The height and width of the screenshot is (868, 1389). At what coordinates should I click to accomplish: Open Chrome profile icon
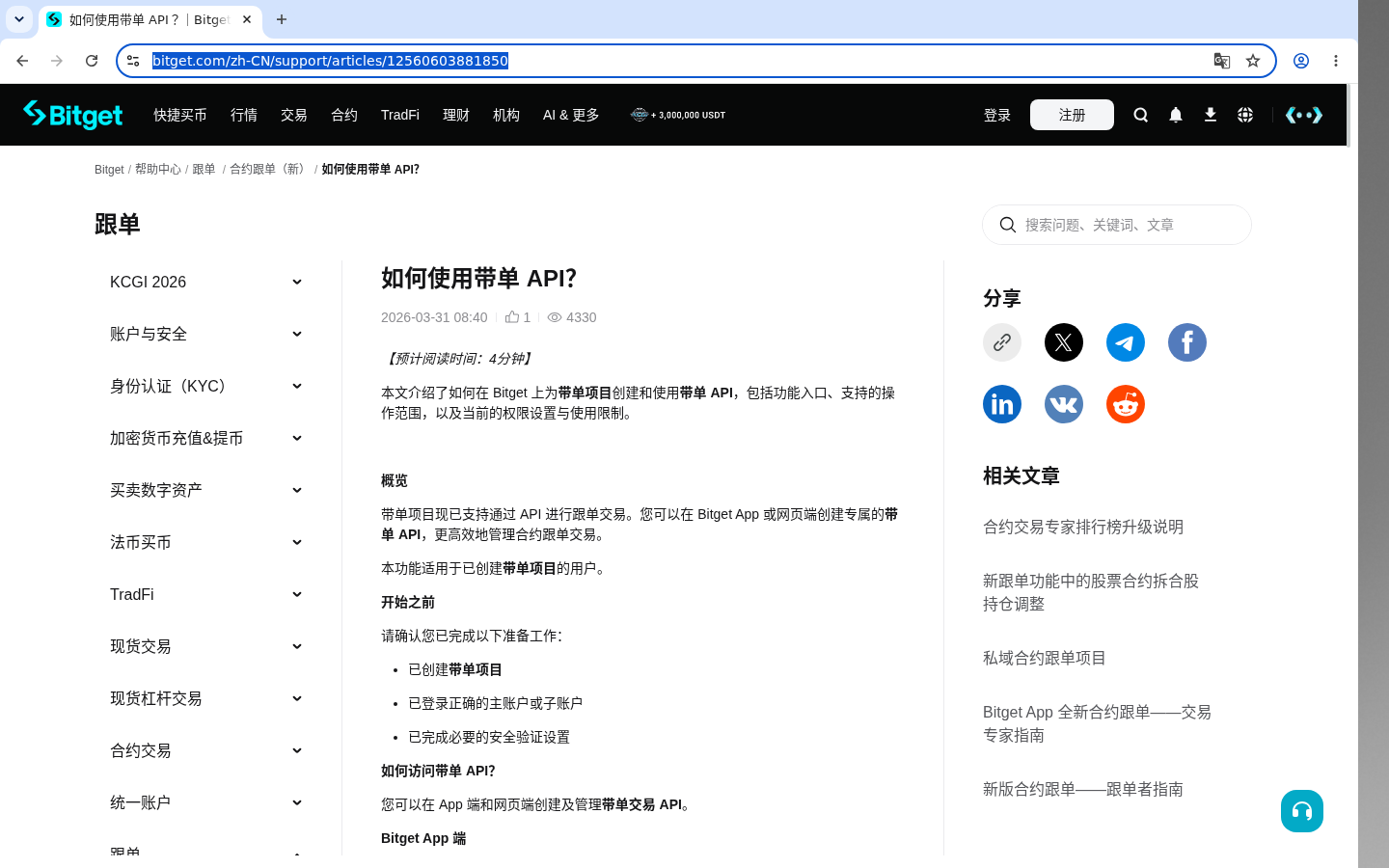pos(1301,61)
